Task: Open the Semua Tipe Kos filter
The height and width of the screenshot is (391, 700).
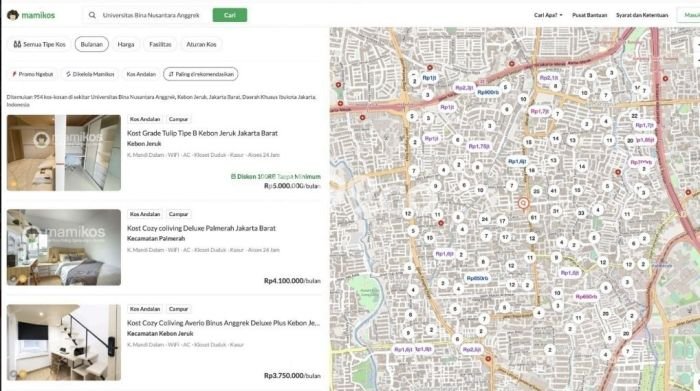Action: (x=39, y=44)
